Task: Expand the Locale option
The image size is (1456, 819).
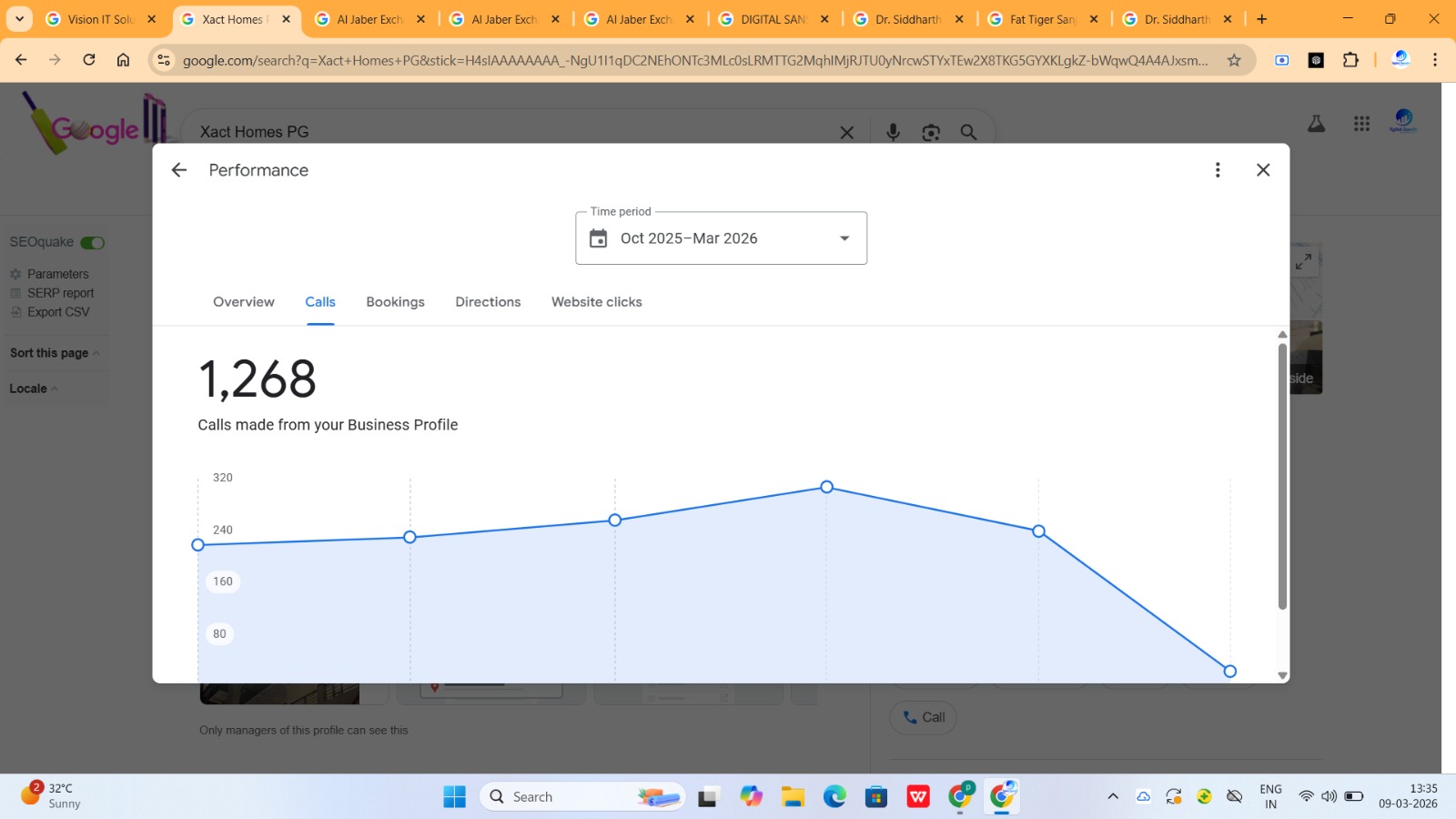Action: coord(34,389)
